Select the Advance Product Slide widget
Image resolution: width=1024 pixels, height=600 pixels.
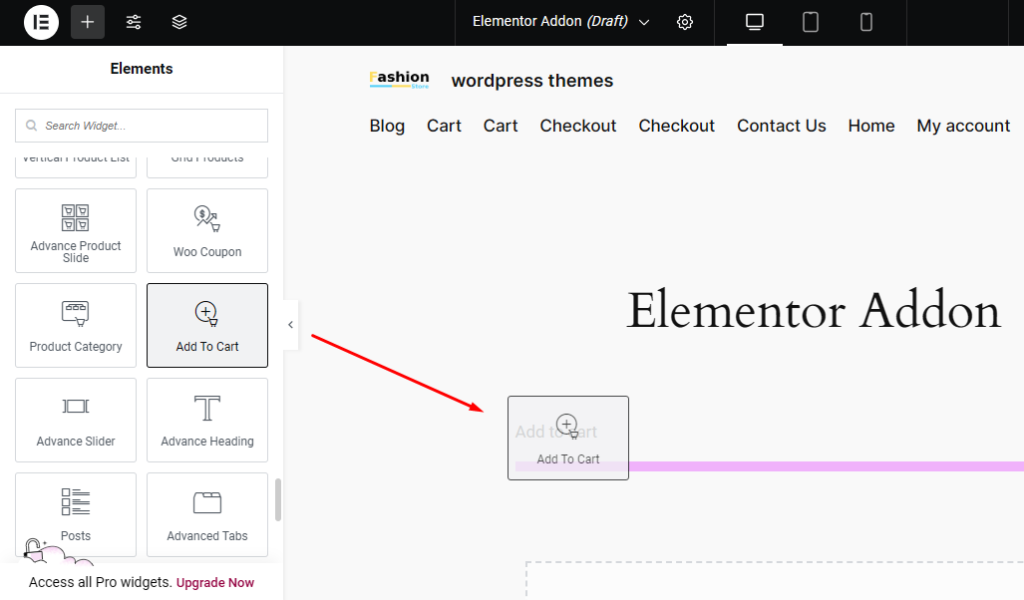click(76, 230)
